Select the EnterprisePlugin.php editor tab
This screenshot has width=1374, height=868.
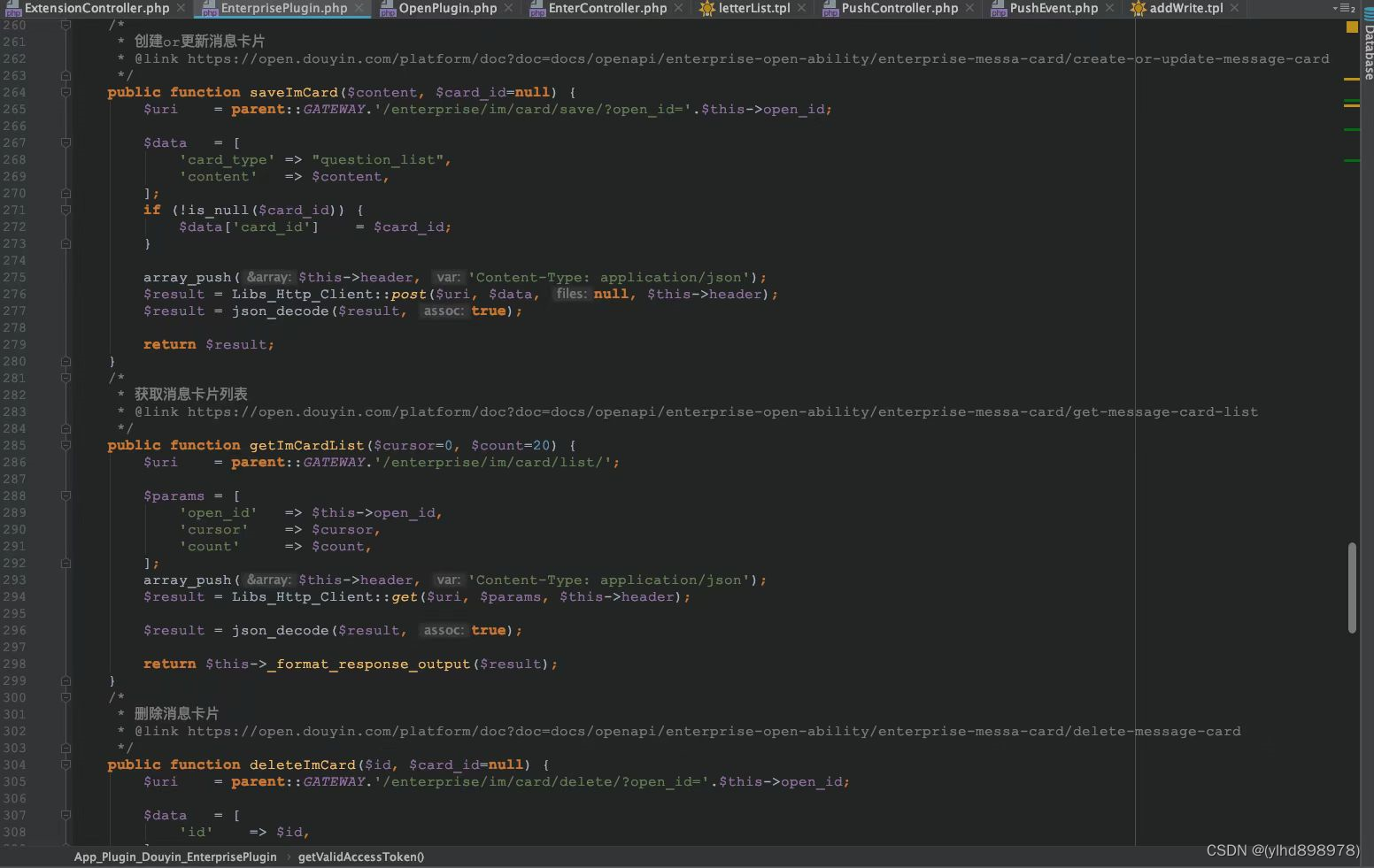283,8
